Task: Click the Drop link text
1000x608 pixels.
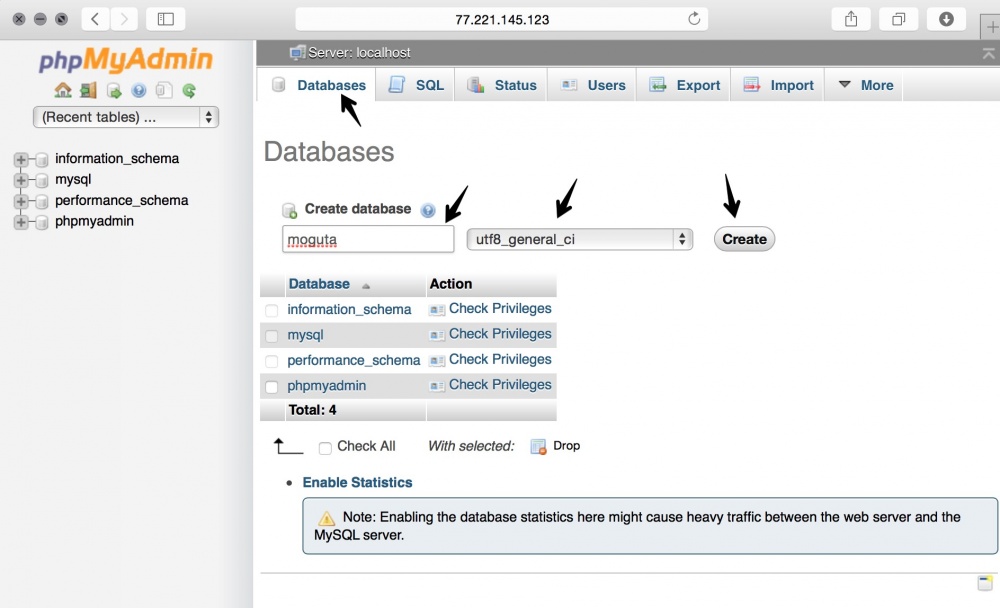Action: [566, 445]
